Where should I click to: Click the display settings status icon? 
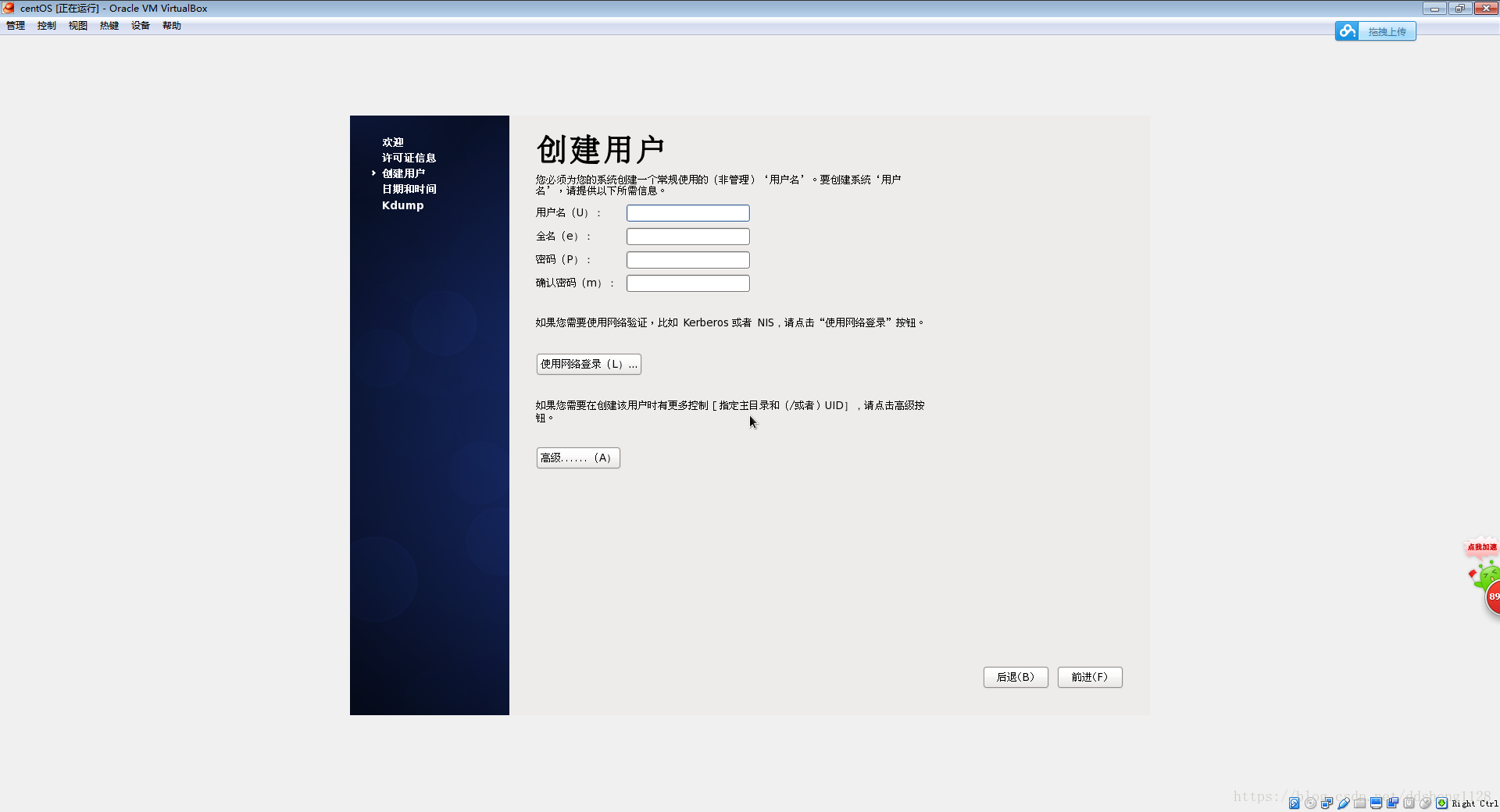[1377, 803]
